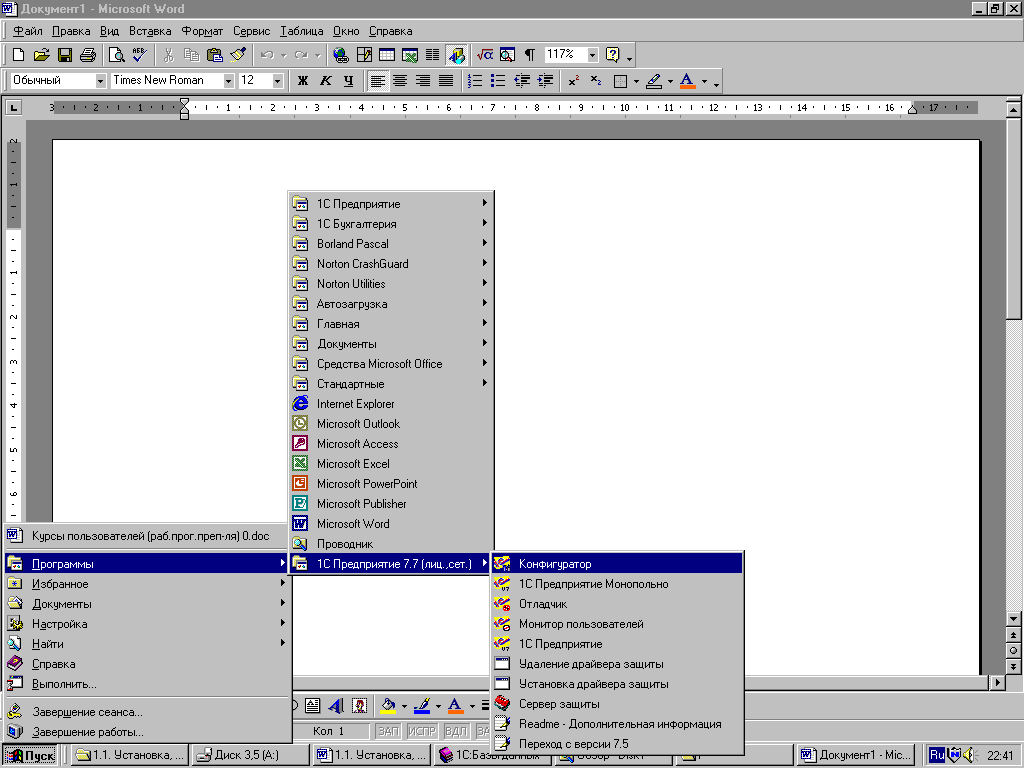Print the document with printer icon
Image resolution: width=1024 pixels, height=768 pixels.
pos(88,55)
